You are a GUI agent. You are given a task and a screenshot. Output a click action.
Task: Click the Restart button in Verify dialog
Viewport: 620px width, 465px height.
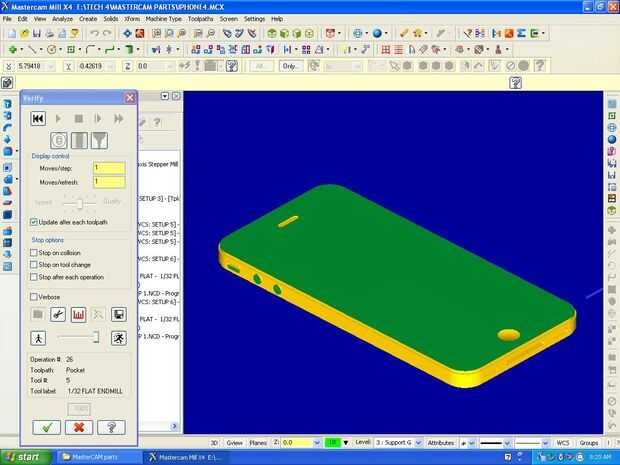click(x=38, y=119)
